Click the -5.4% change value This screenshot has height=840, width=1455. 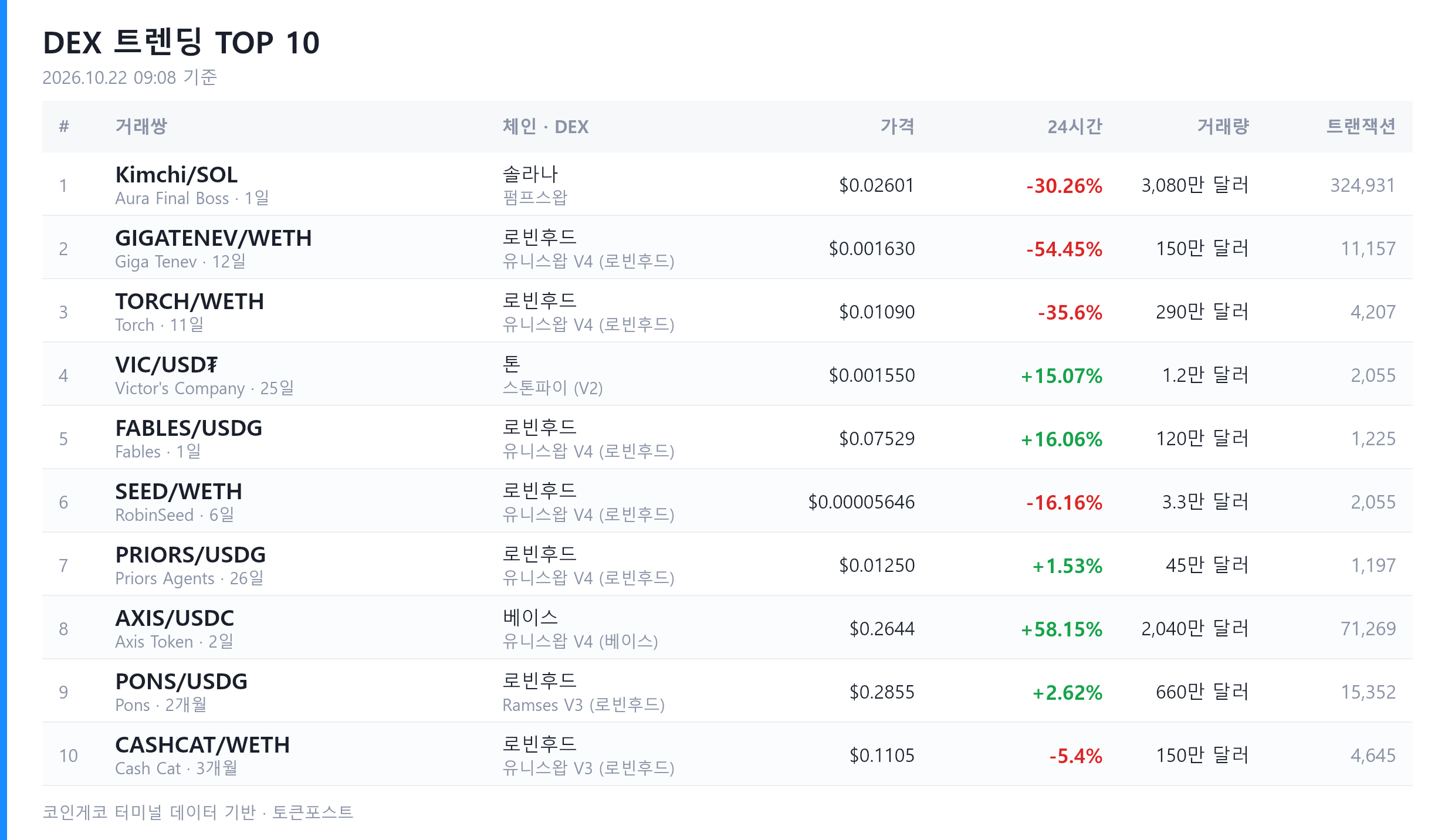1076,756
